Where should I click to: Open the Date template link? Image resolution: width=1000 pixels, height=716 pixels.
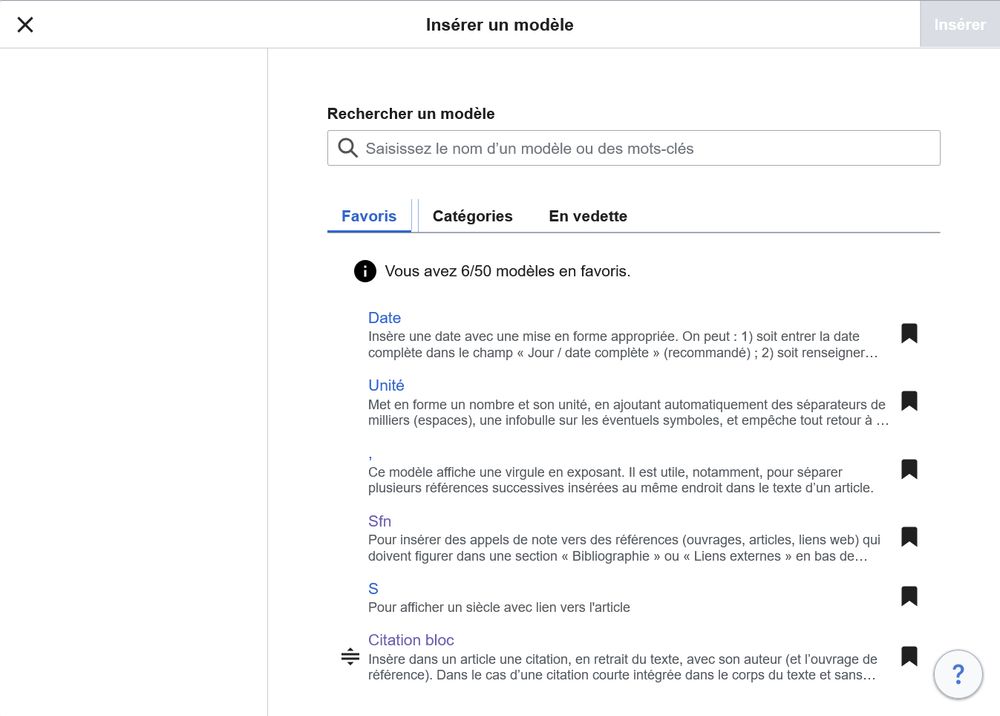click(384, 318)
